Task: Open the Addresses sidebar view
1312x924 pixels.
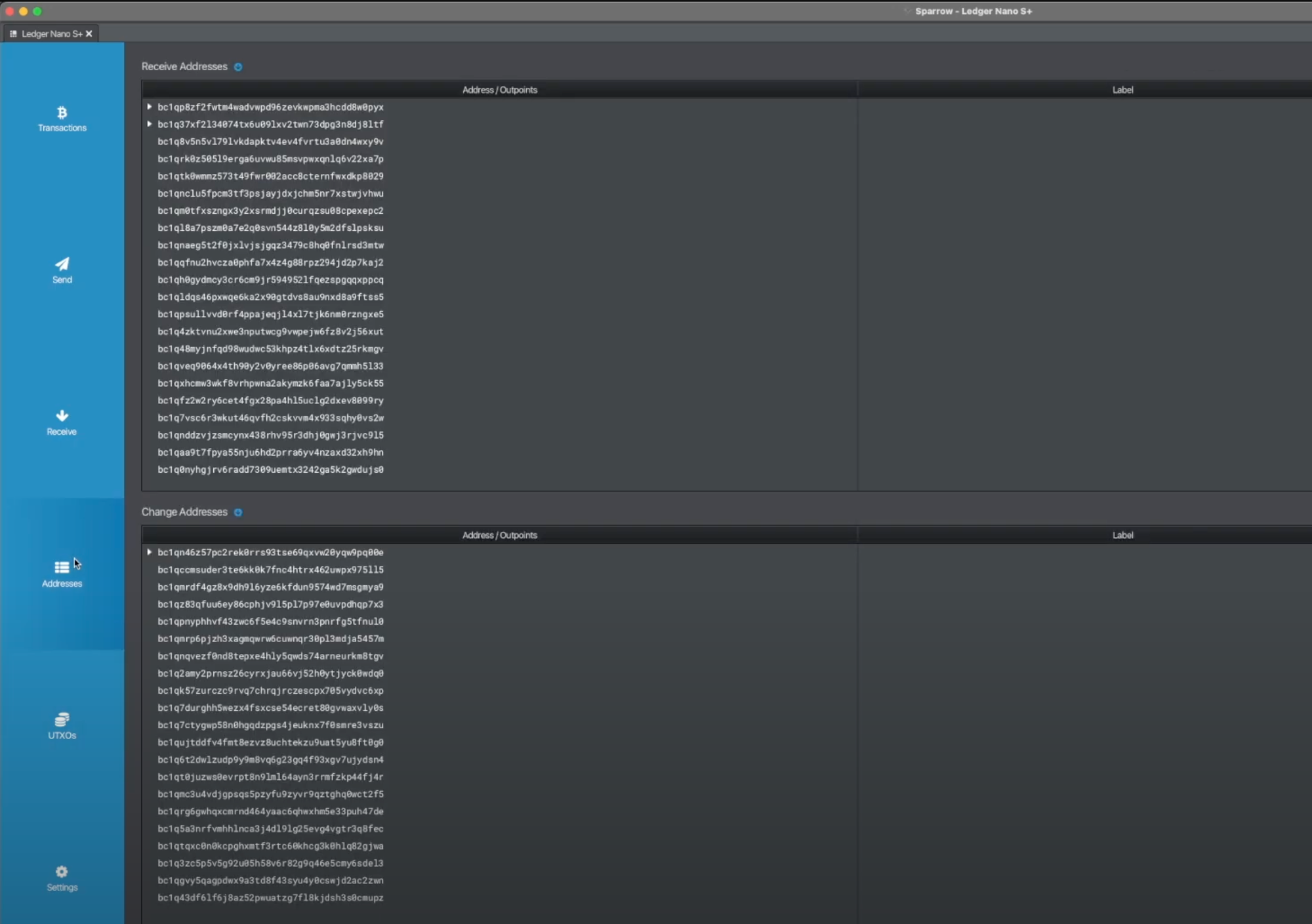Action: pos(62,574)
